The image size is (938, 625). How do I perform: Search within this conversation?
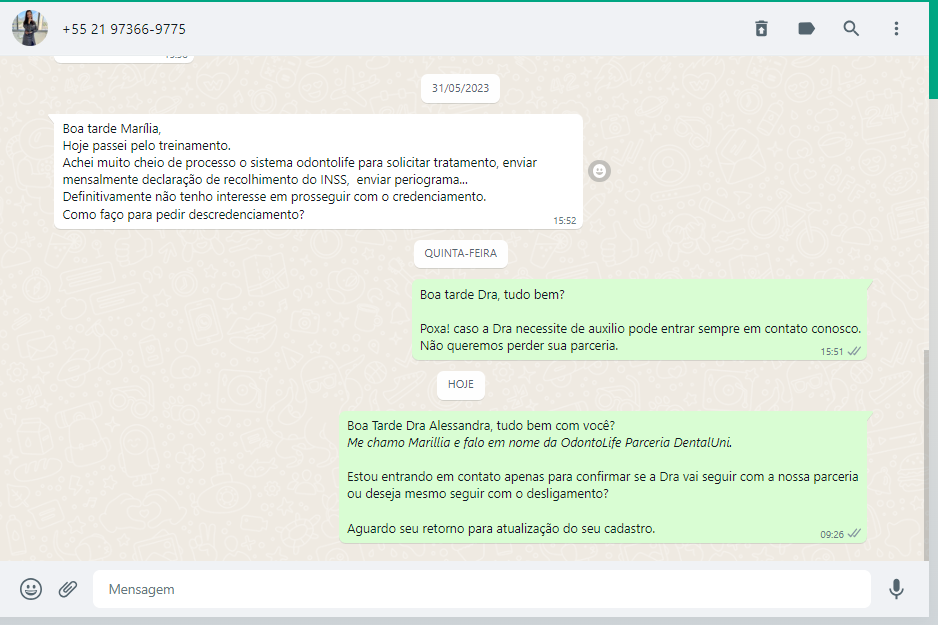[851, 28]
